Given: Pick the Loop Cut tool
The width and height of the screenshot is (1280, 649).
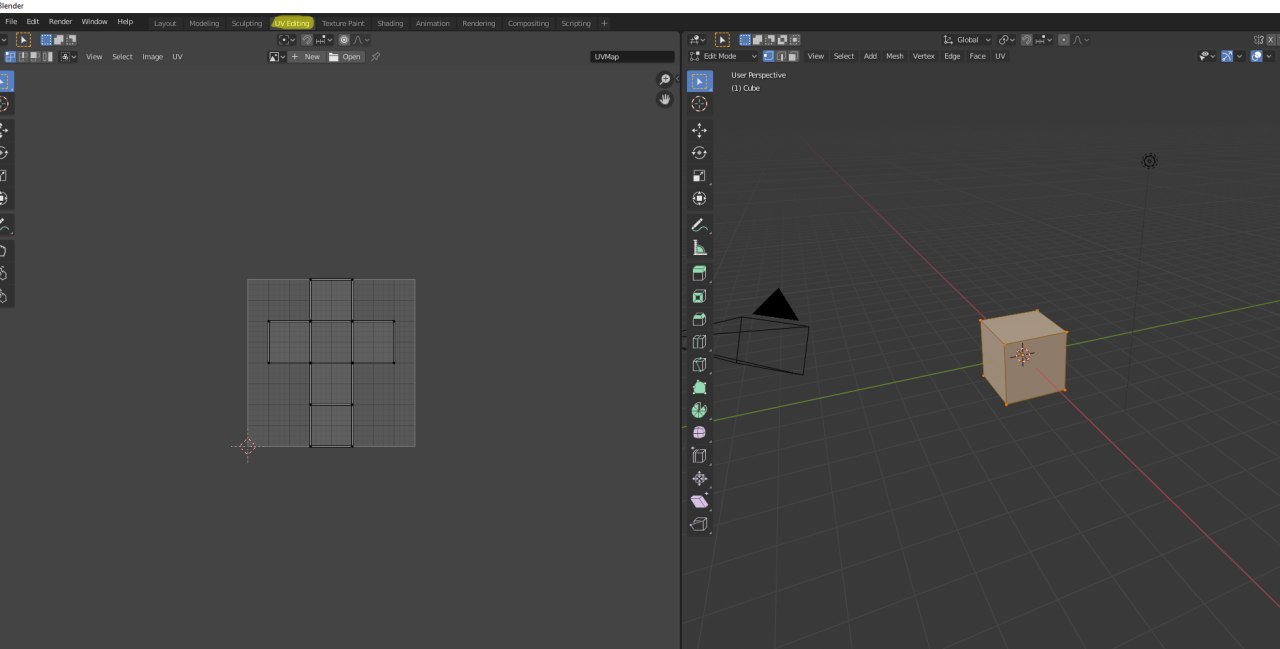Looking at the screenshot, I should coord(699,342).
